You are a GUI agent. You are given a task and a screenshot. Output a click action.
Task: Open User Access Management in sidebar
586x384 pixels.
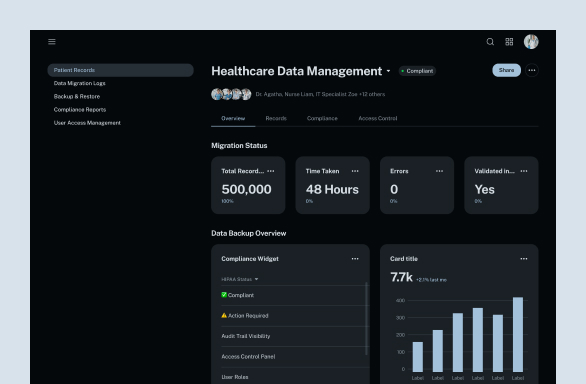coord(87,123)
